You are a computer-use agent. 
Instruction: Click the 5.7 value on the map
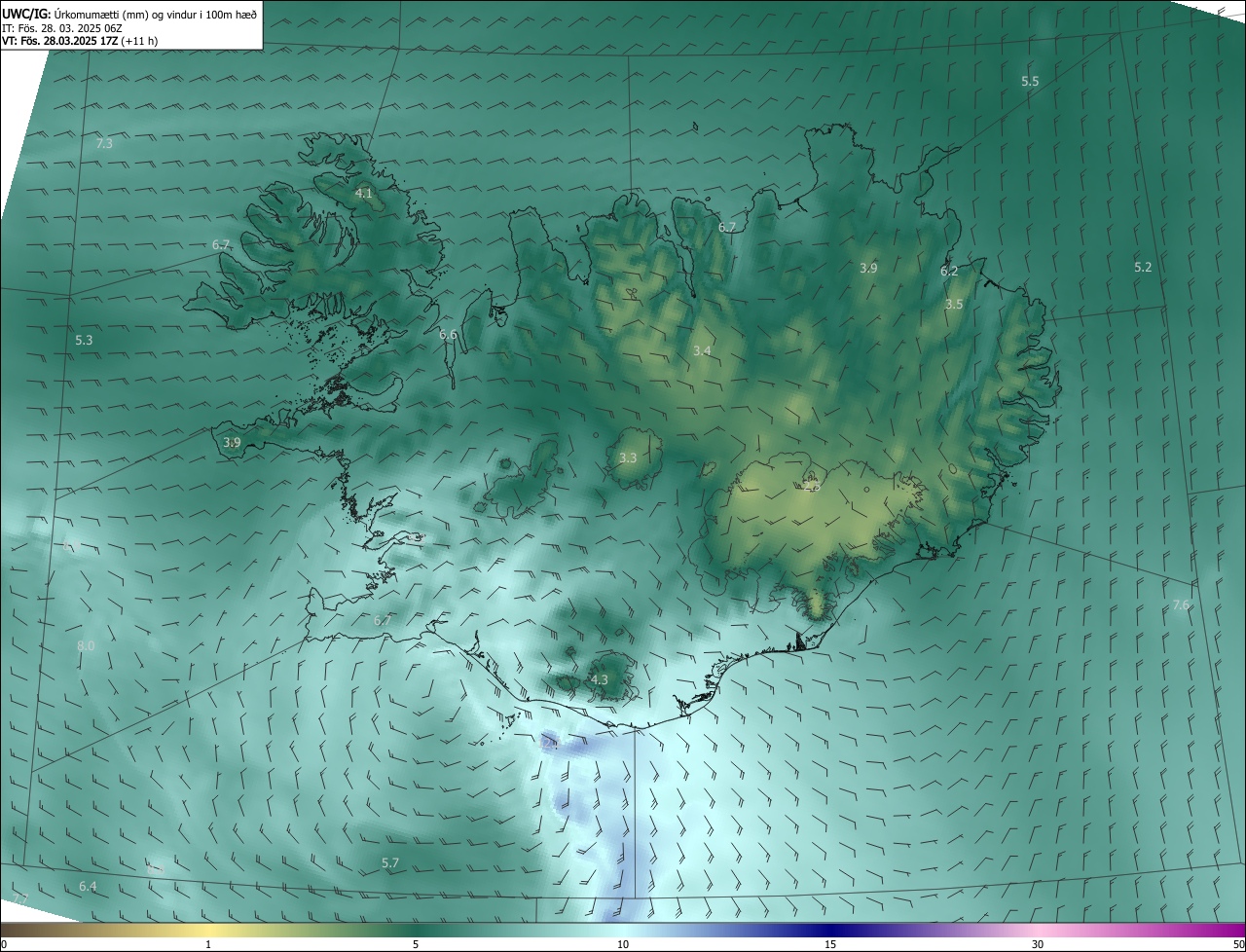click(x=390, y=863)
